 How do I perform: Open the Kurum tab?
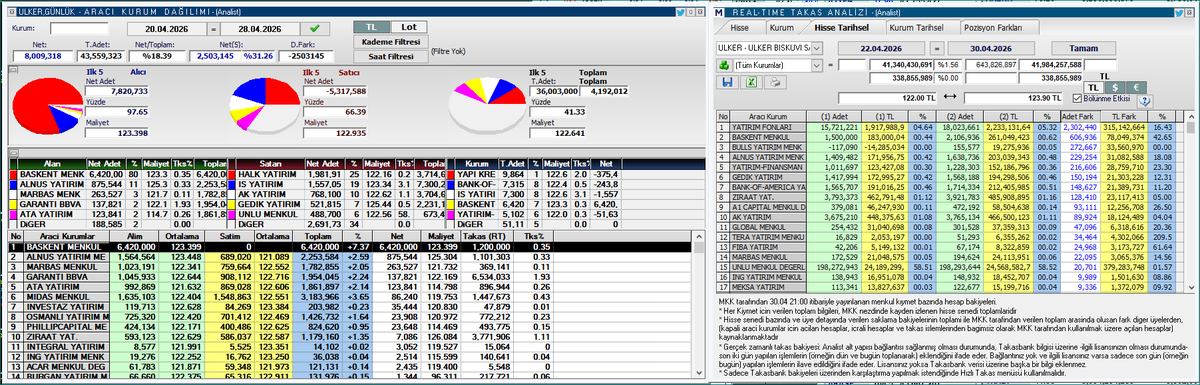point(782,28)
